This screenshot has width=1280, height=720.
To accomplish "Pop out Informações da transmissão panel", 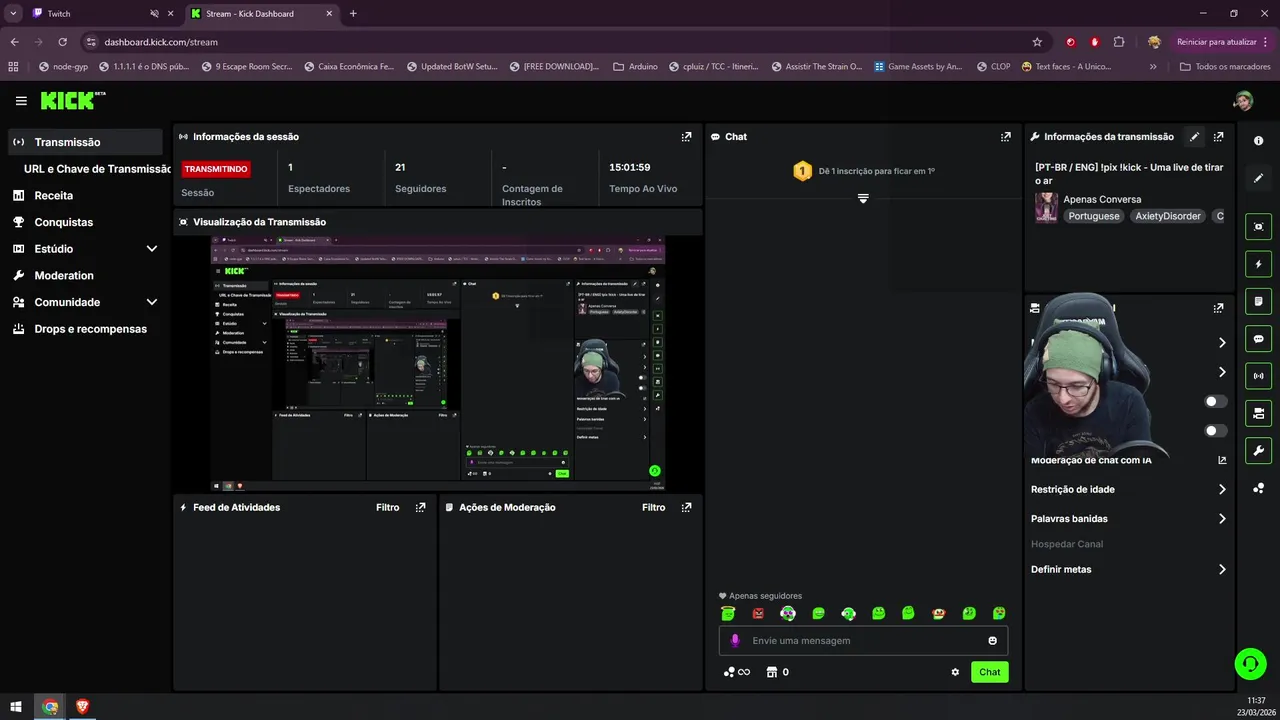I will tap(1218, 137).
